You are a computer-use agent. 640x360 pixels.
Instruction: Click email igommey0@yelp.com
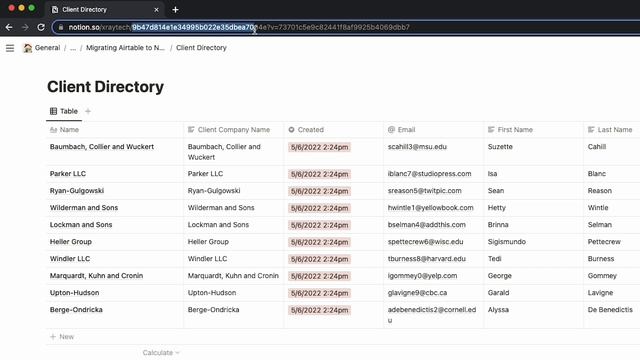(x=422, y=276)
